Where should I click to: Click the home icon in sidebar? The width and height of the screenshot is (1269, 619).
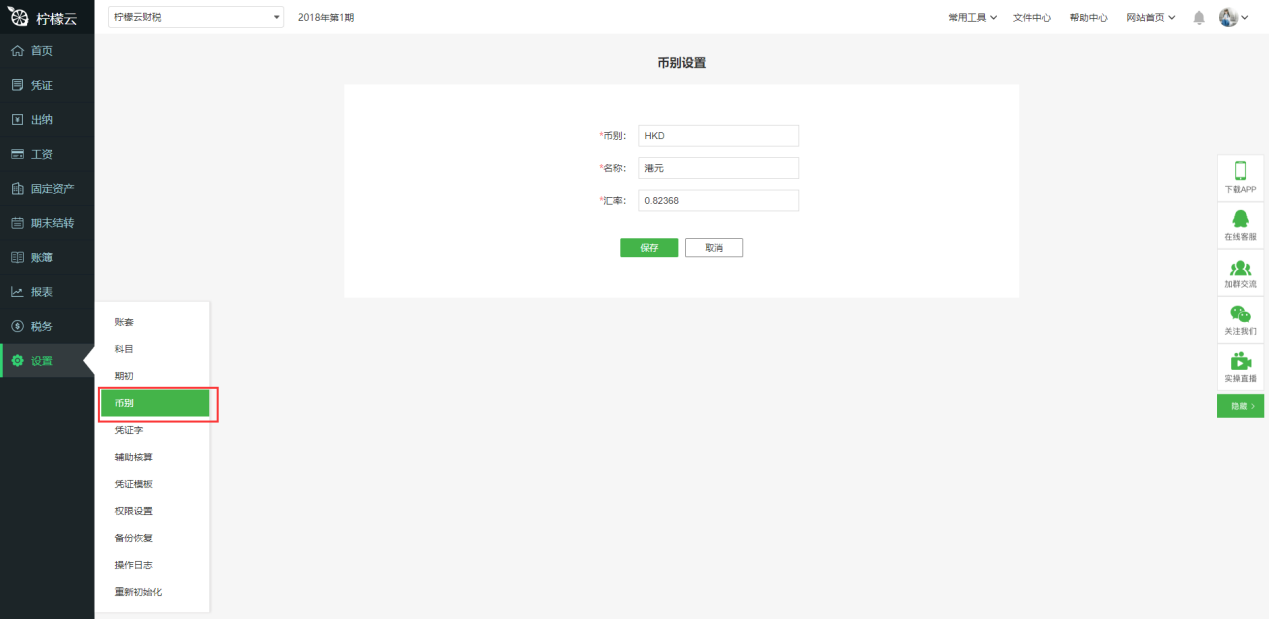(x=17, y=51)
